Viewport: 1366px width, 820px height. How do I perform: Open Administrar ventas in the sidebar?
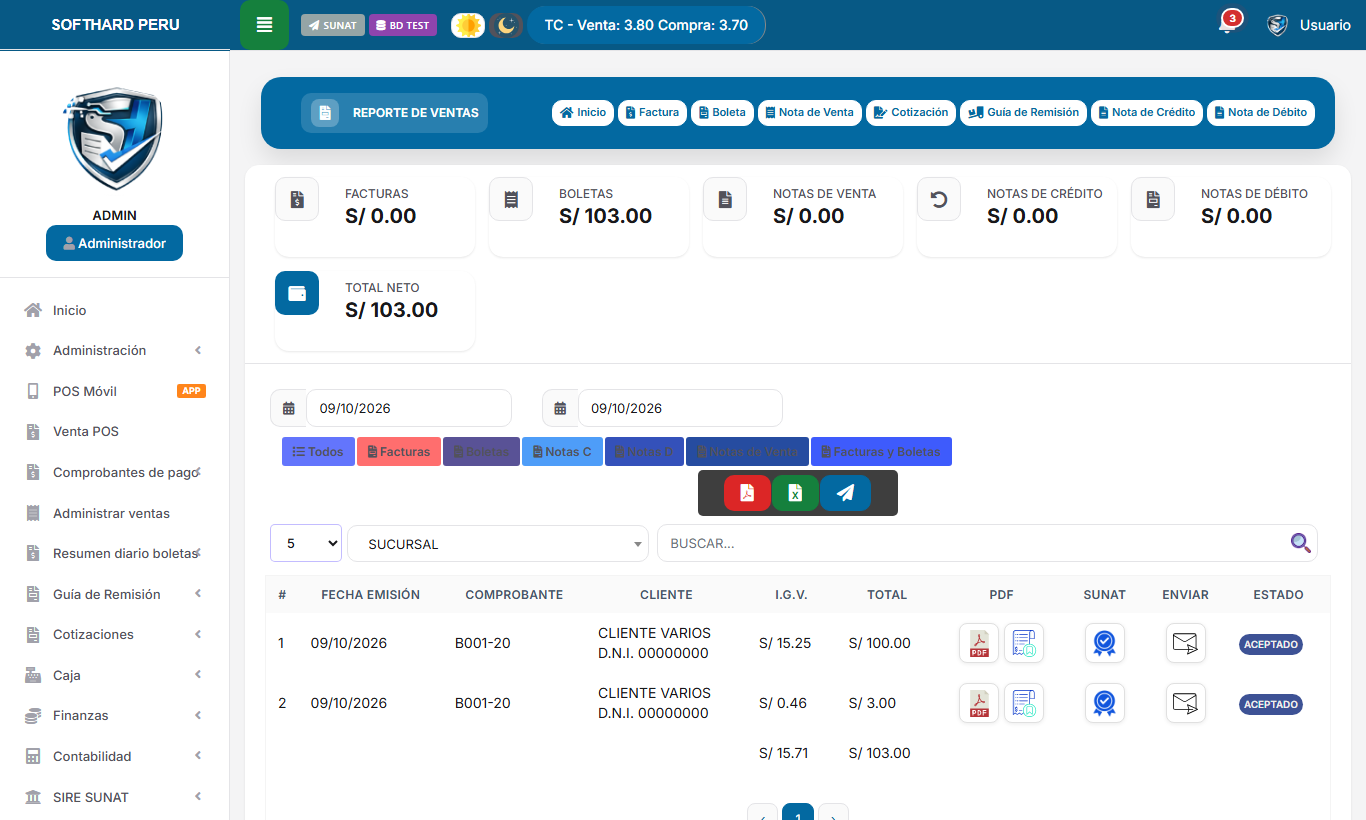[114, 513]
